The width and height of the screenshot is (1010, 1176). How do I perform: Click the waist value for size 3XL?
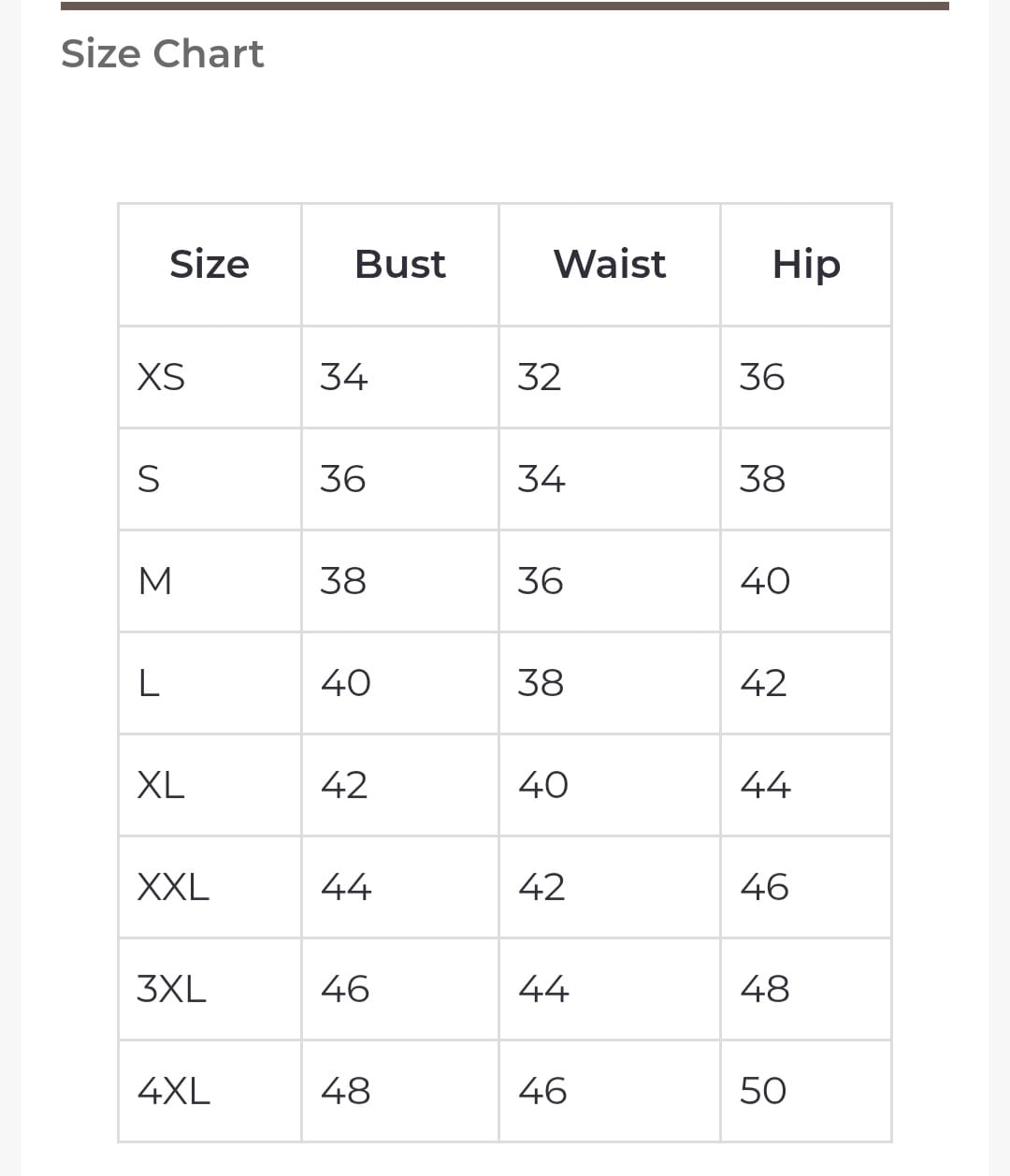[543, 989]
